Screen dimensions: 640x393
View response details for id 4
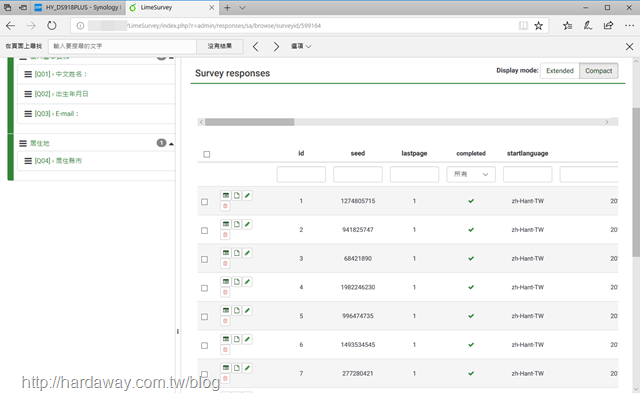pyautogui.click(x=226, y=282)
